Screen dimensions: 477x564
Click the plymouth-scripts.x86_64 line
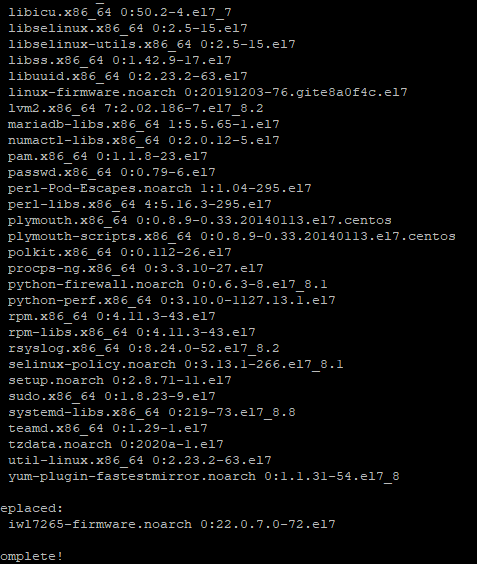point(232,236)
